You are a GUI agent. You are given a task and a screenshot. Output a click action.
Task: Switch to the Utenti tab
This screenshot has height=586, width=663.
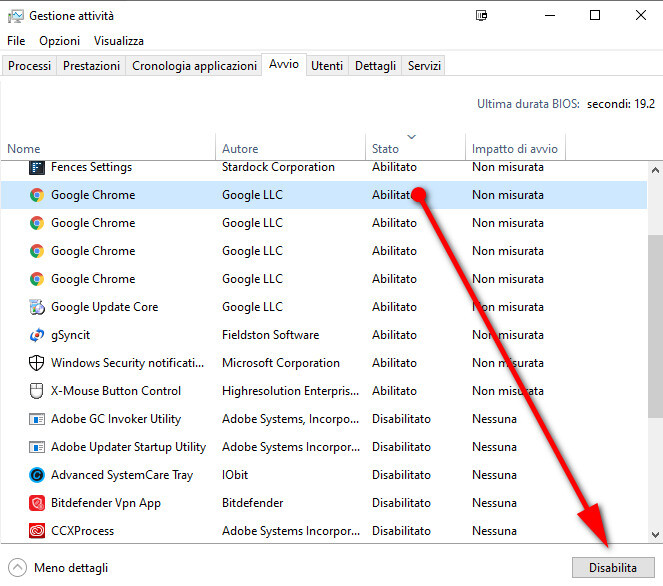coord(327,66)
